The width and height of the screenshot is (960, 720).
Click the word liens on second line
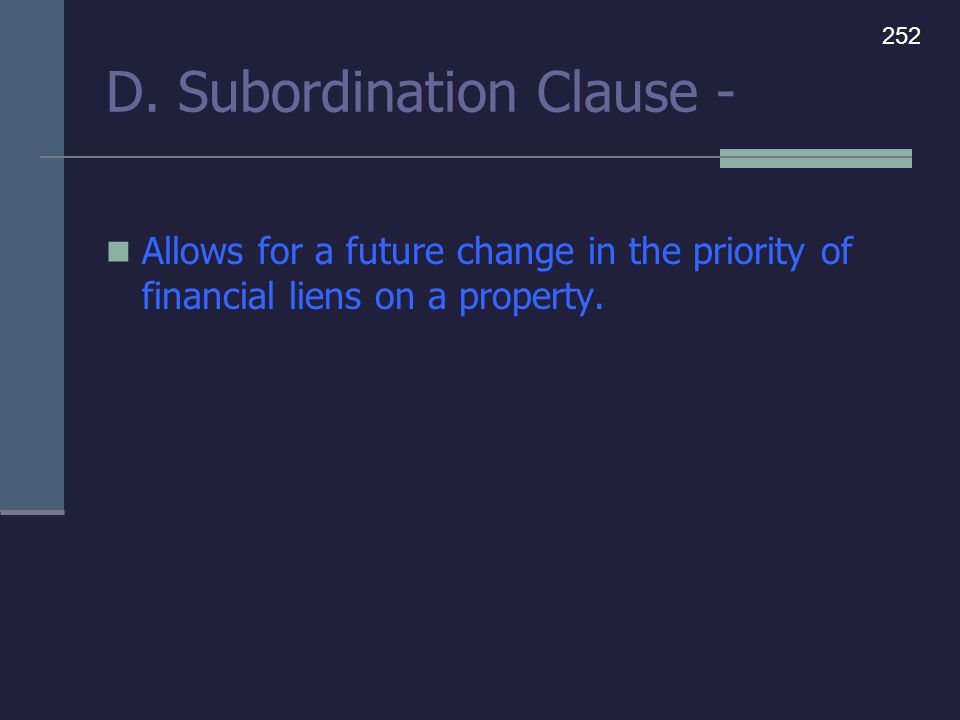[x=324, y=296]
